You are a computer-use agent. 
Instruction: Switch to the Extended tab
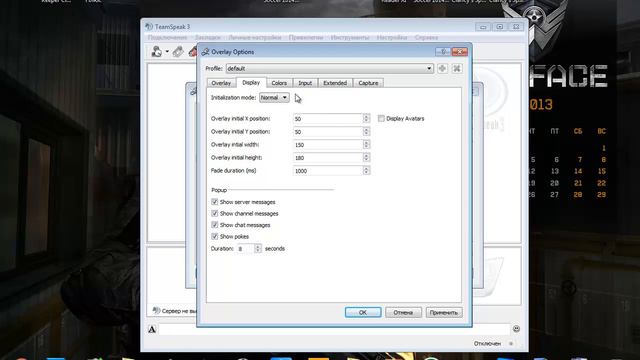[x=335, y=83]
